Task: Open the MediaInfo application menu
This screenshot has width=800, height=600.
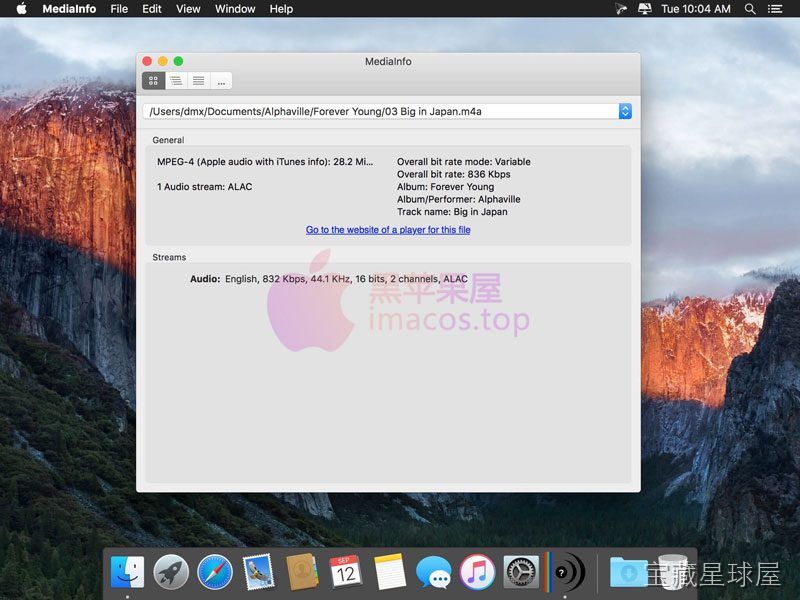Action: tap(69, 9)
